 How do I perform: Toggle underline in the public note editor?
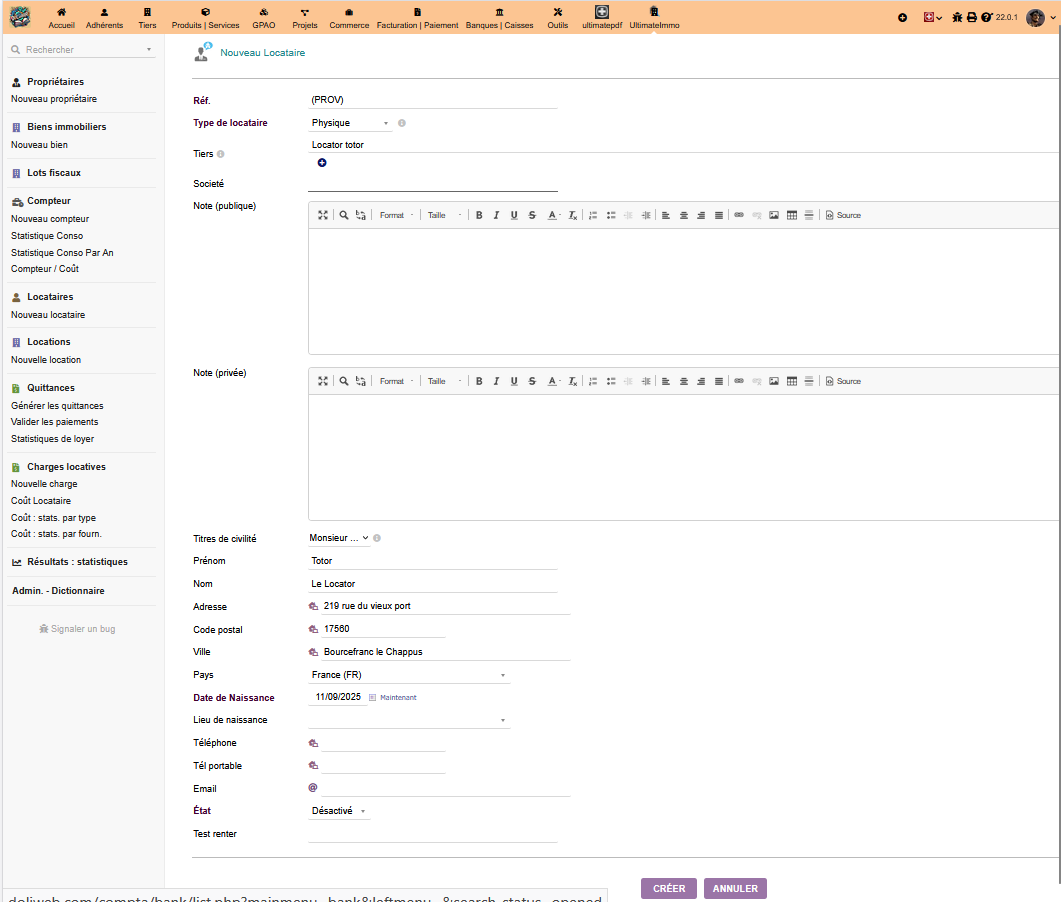(514, 215)
